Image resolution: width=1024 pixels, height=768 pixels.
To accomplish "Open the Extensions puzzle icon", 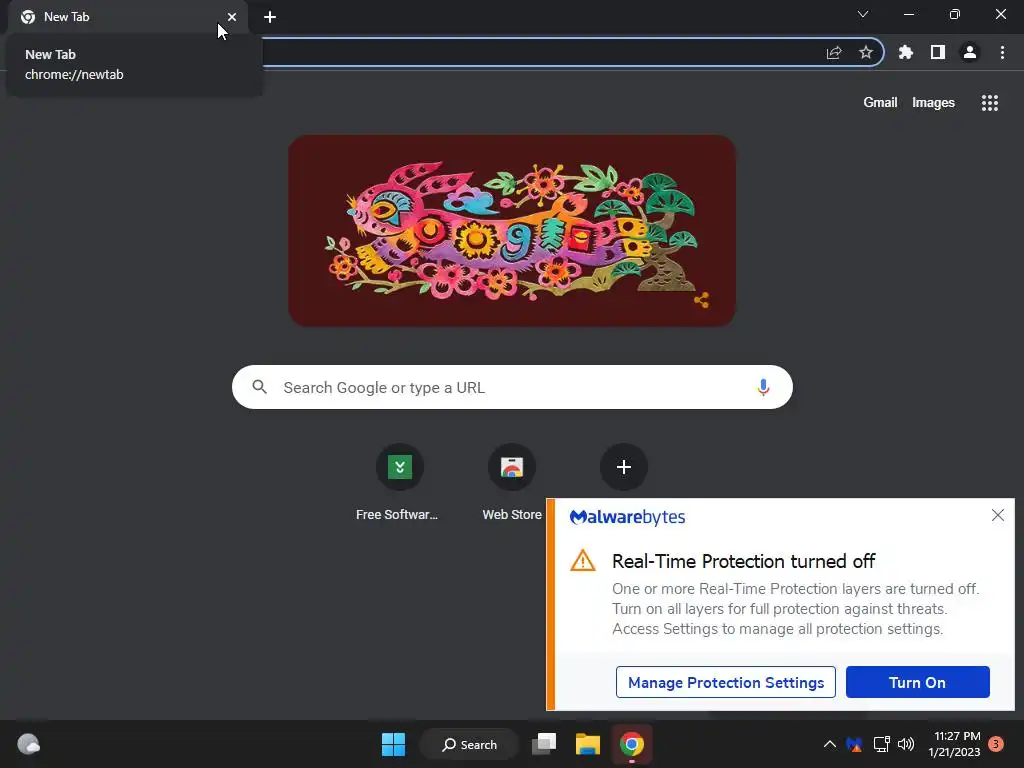I will pyautogui.click(x=906, y=52).
